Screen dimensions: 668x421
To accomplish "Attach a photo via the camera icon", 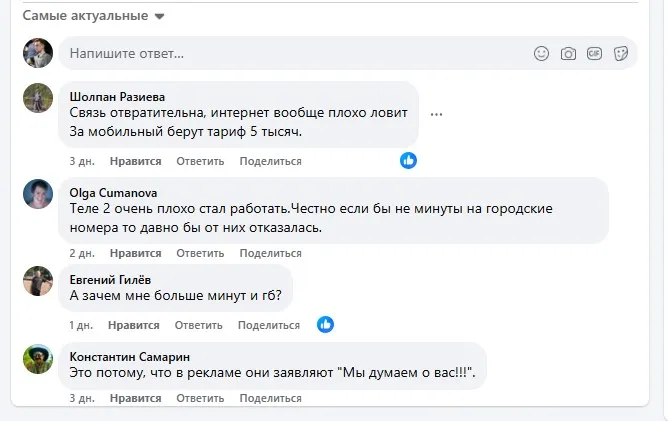I will coord(568,53).
